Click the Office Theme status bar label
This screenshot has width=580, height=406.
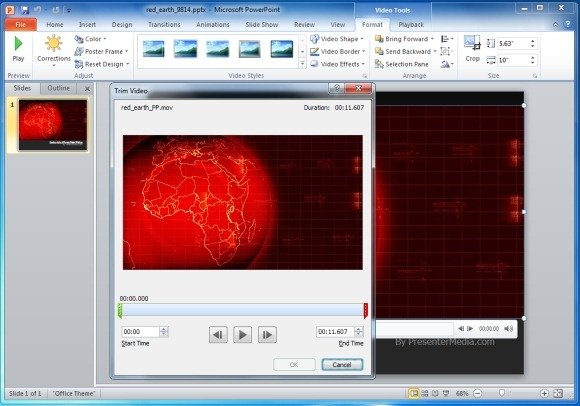point(74,393)
